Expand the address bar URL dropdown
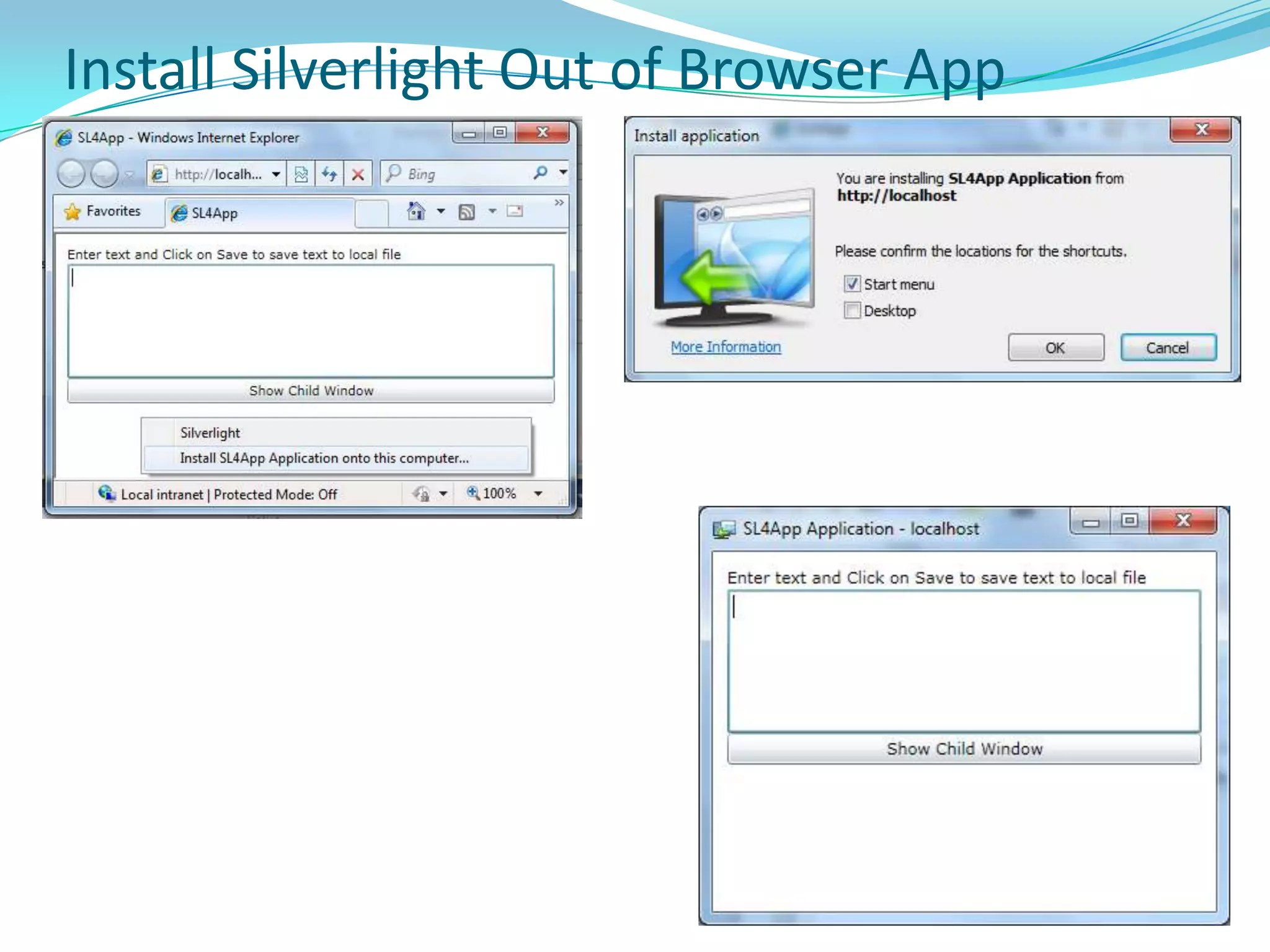Image resolution: width=1270 pixels, height=952 pixels. point(276,174)
